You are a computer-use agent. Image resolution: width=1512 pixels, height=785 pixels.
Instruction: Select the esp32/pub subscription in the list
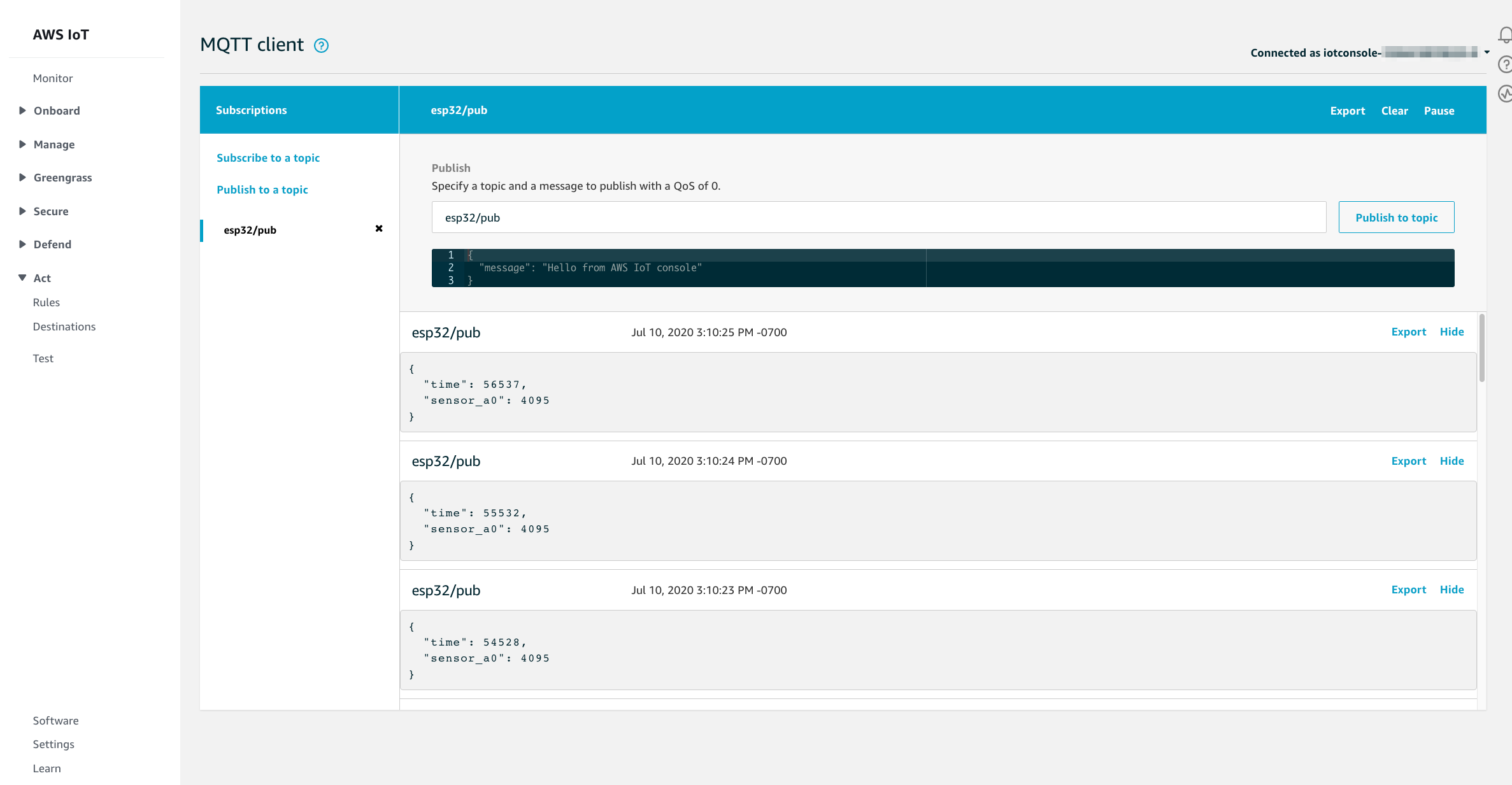click(x=250, y=230)
